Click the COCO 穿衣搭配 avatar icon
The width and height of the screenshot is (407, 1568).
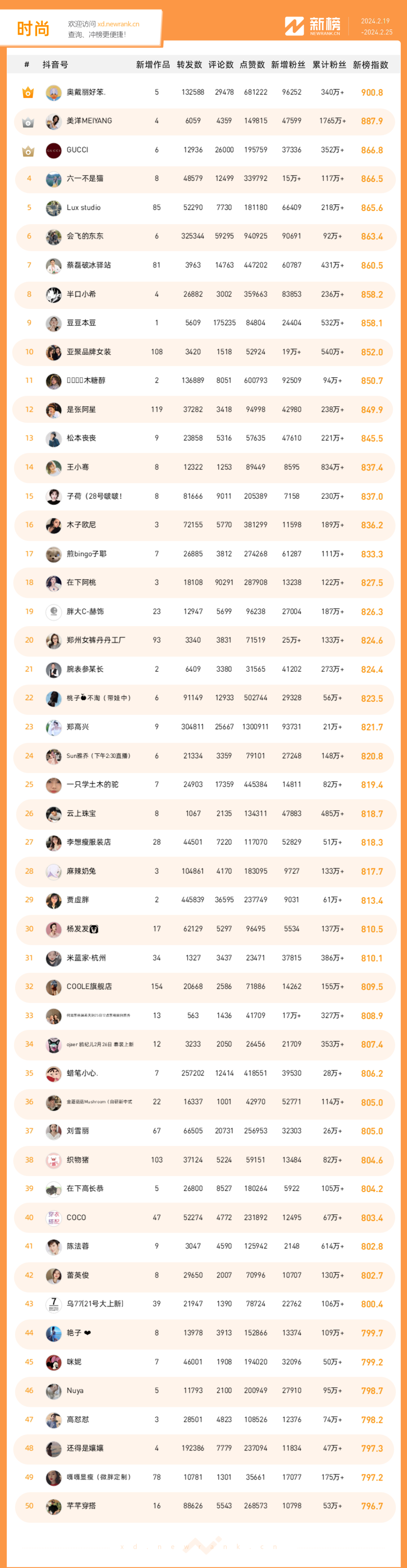[54, 1217]
